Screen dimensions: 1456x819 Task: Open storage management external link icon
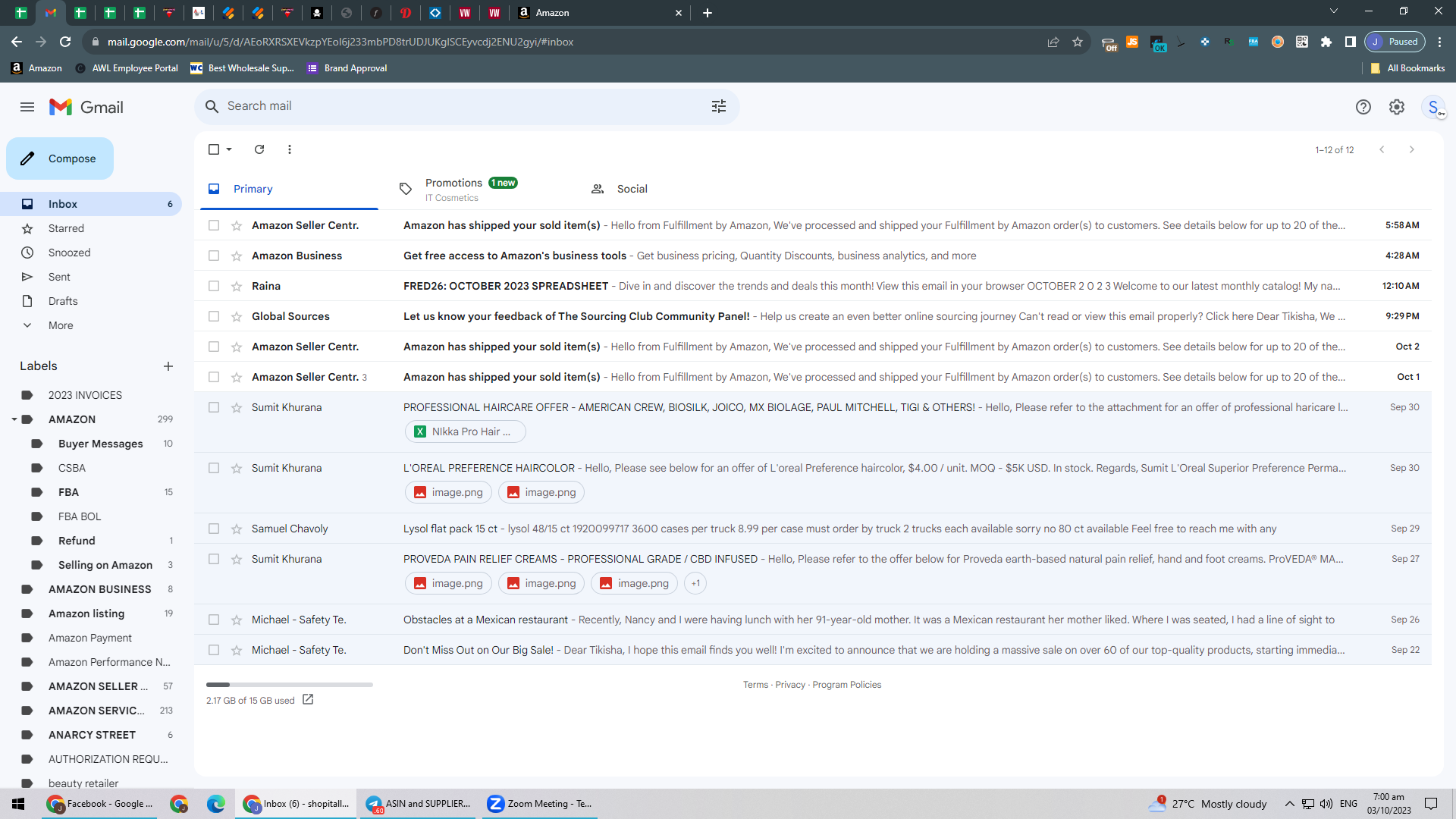point(308,699)
